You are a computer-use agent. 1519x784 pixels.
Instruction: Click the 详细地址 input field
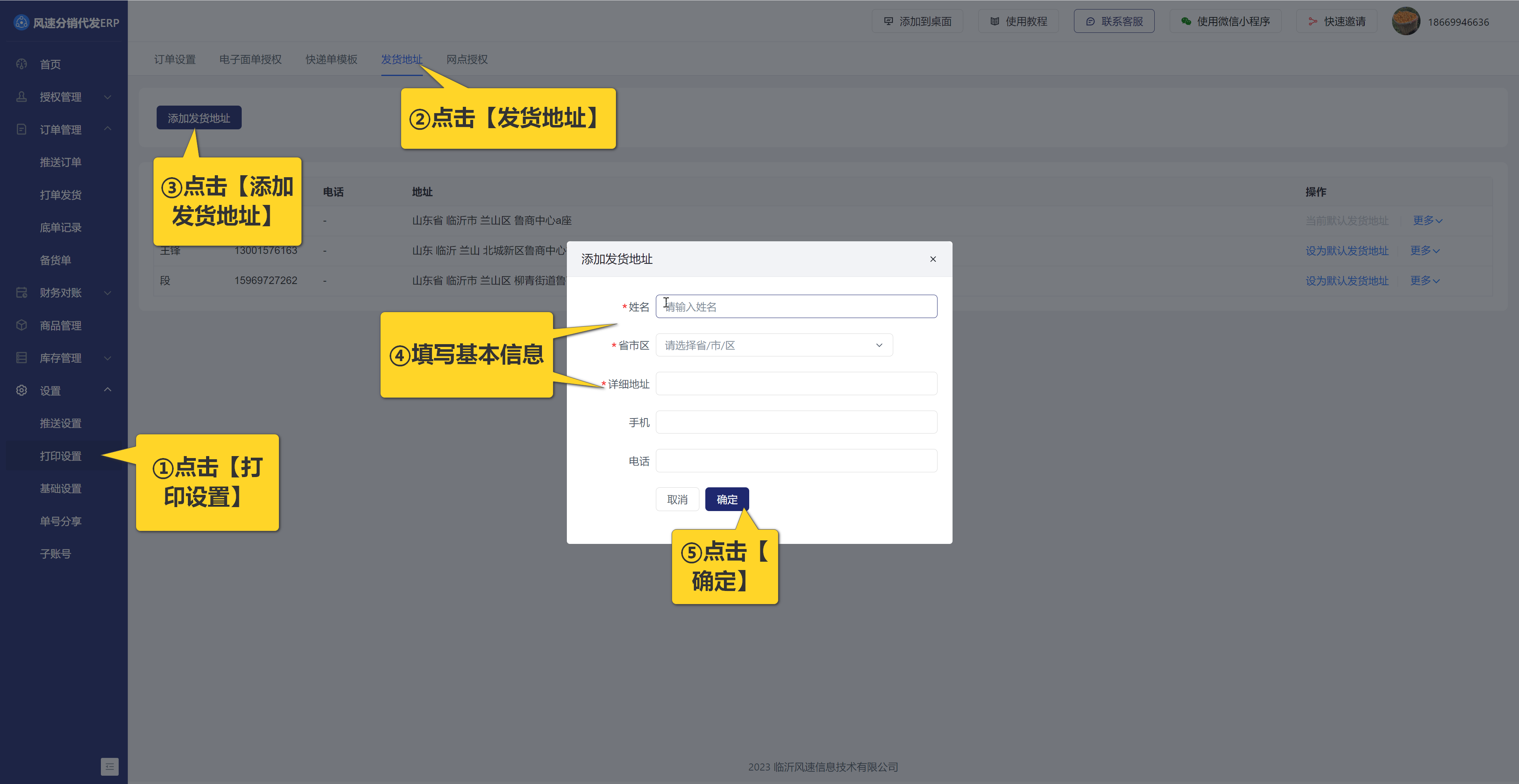795,384
